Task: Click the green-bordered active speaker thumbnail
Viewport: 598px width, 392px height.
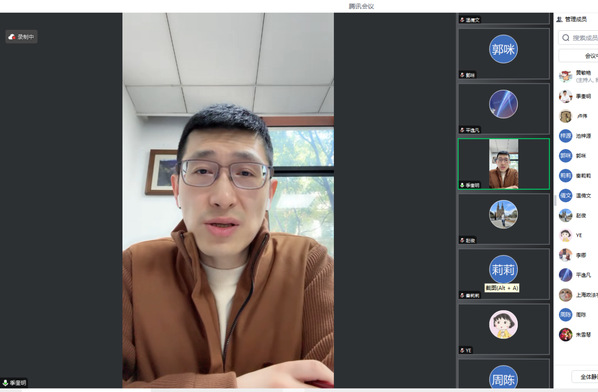Action: coord(503,164)
